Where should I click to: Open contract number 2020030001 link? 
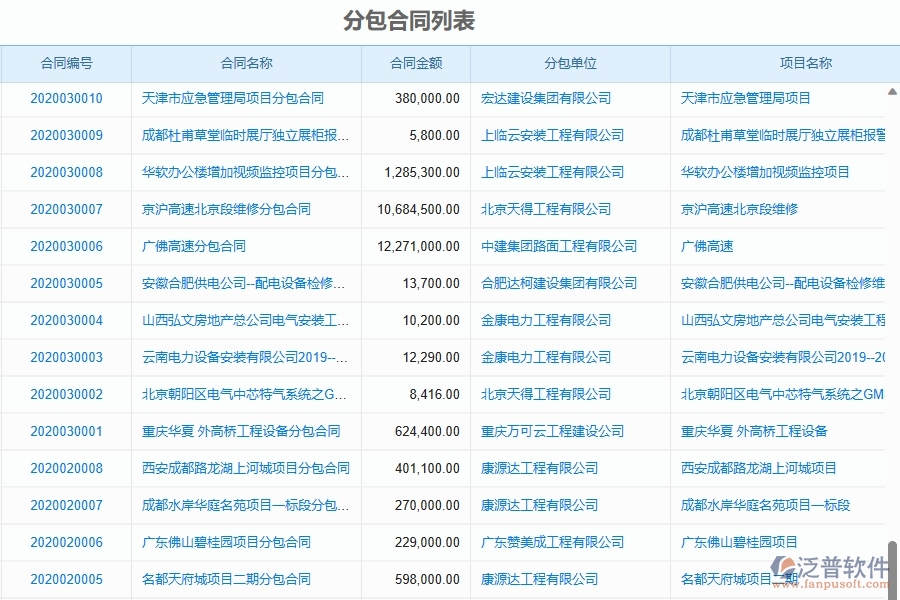click(65, 431)
